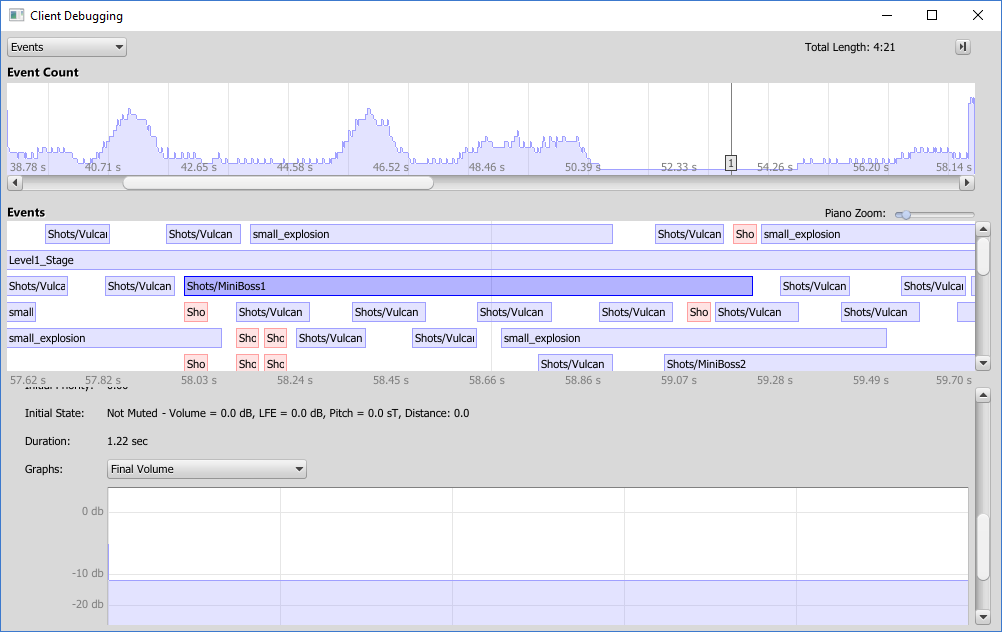The height and width of the screenshot is (632, 1002).
Task: Click the "Duration:" label
Action: (47, 442)
